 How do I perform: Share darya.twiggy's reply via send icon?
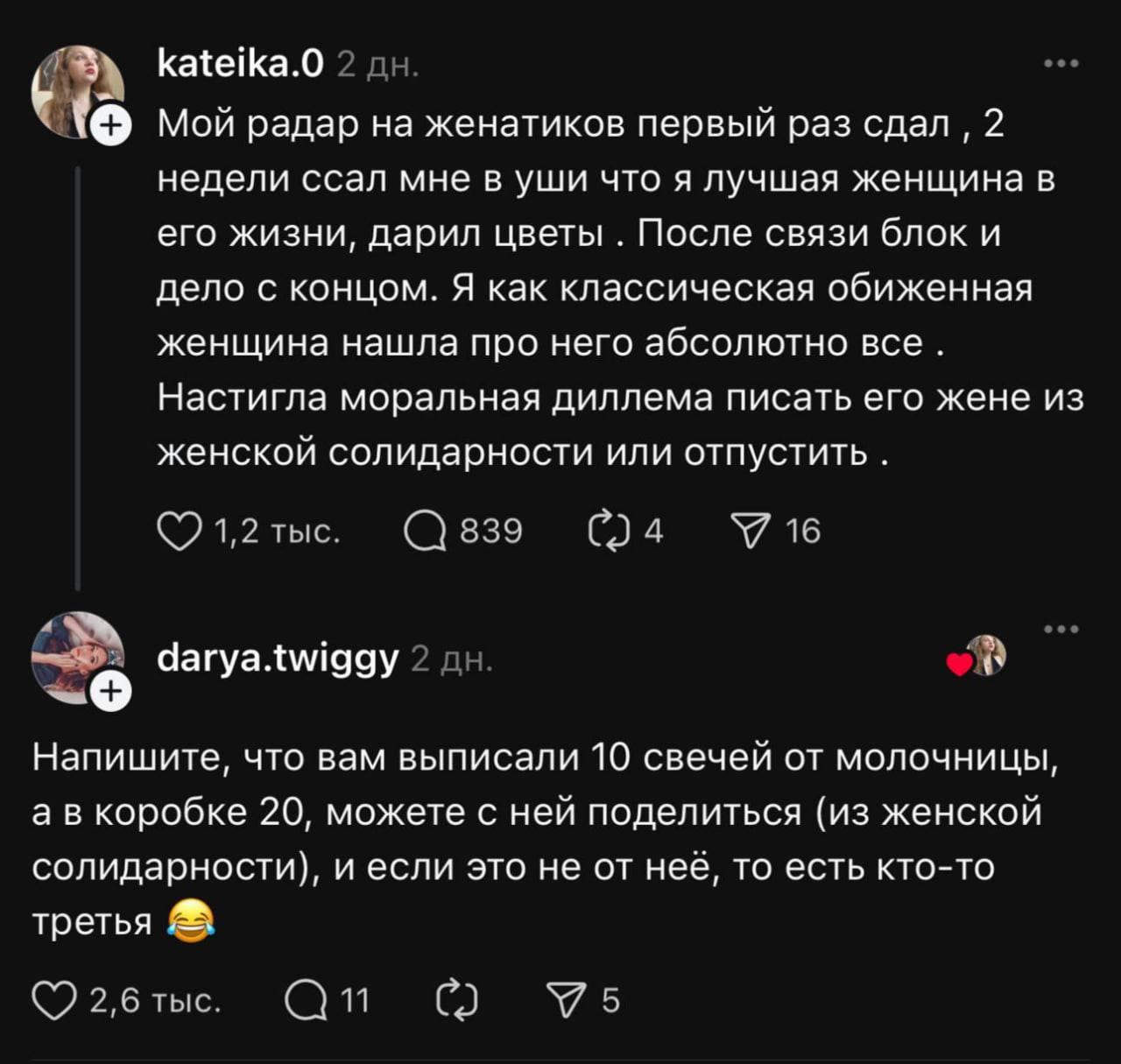tap(566, 1001)
